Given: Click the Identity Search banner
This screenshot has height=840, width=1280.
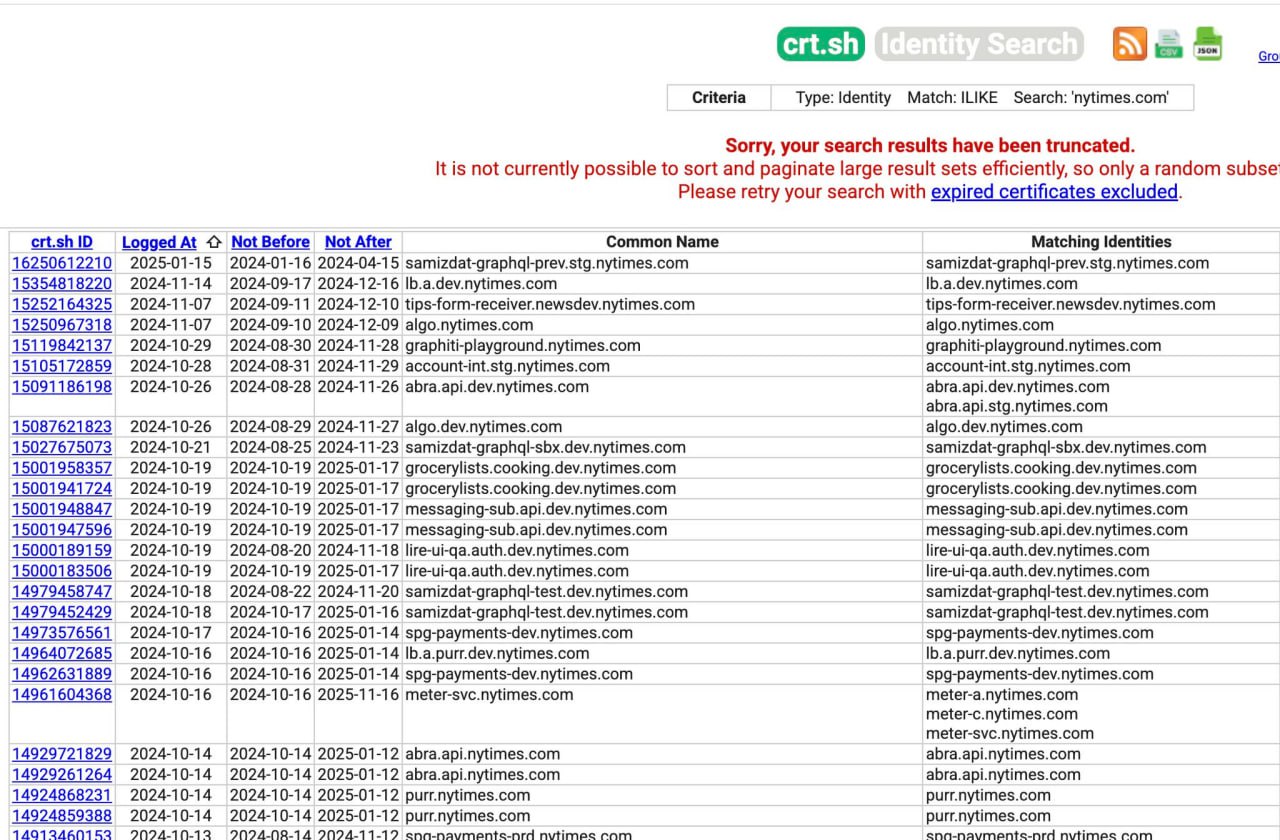Looking at the screenshot, I should [x=979, y=44].
